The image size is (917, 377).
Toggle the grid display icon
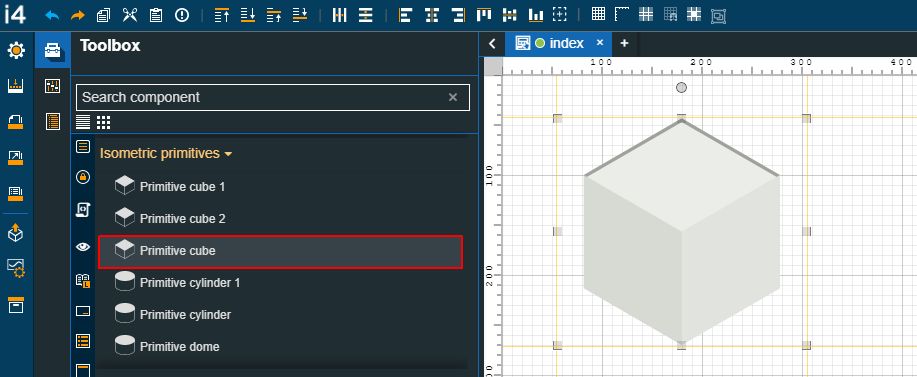point(598,14)
